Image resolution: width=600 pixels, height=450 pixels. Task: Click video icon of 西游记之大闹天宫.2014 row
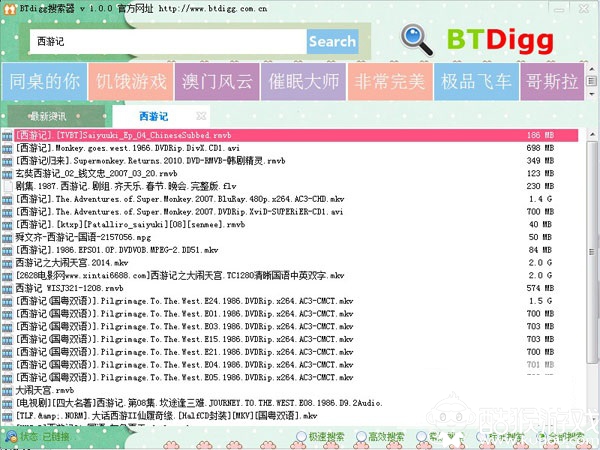click(7, 263)
